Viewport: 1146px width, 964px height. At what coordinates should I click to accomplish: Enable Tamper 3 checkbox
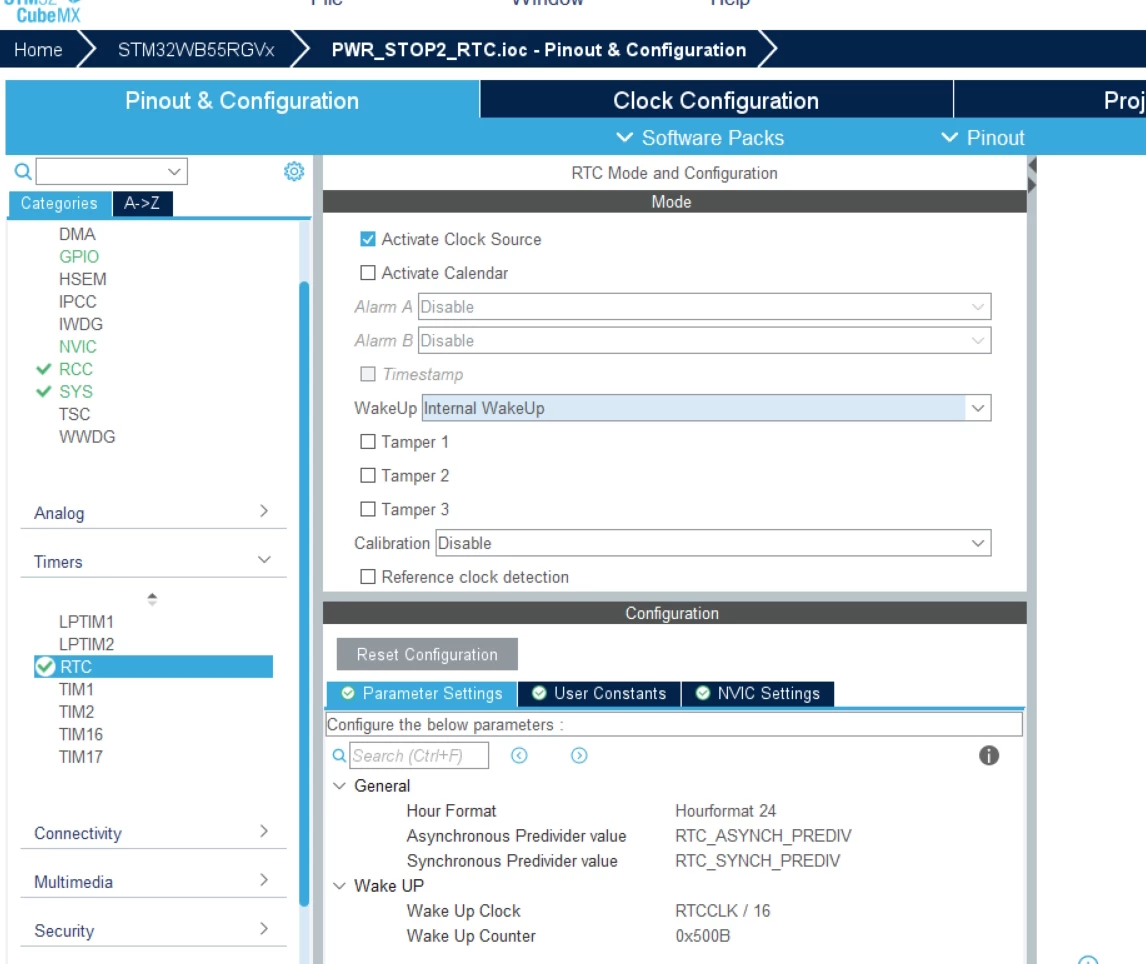pyautogui.click(x=368, y=509)
